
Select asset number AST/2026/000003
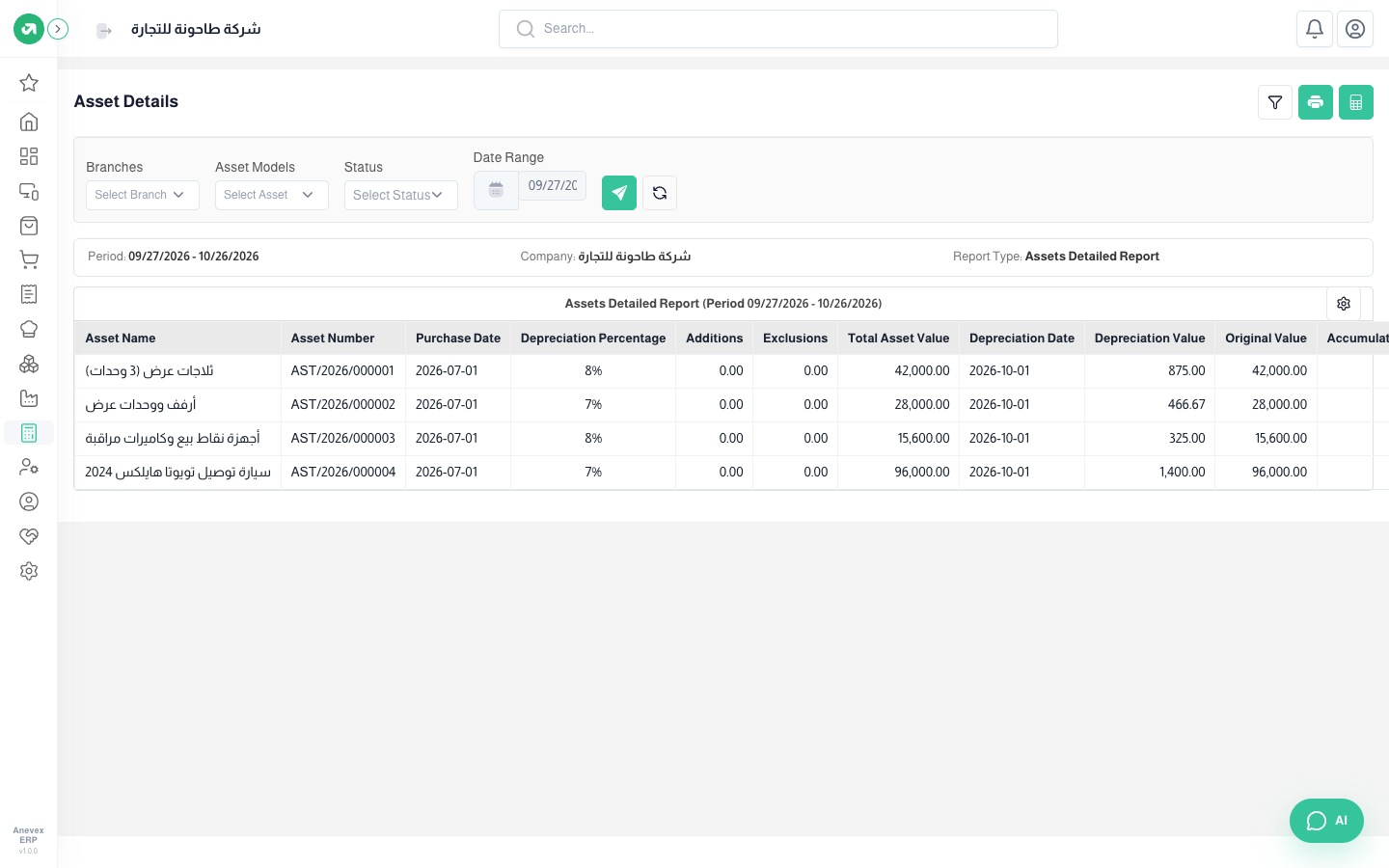coord(342,439)
